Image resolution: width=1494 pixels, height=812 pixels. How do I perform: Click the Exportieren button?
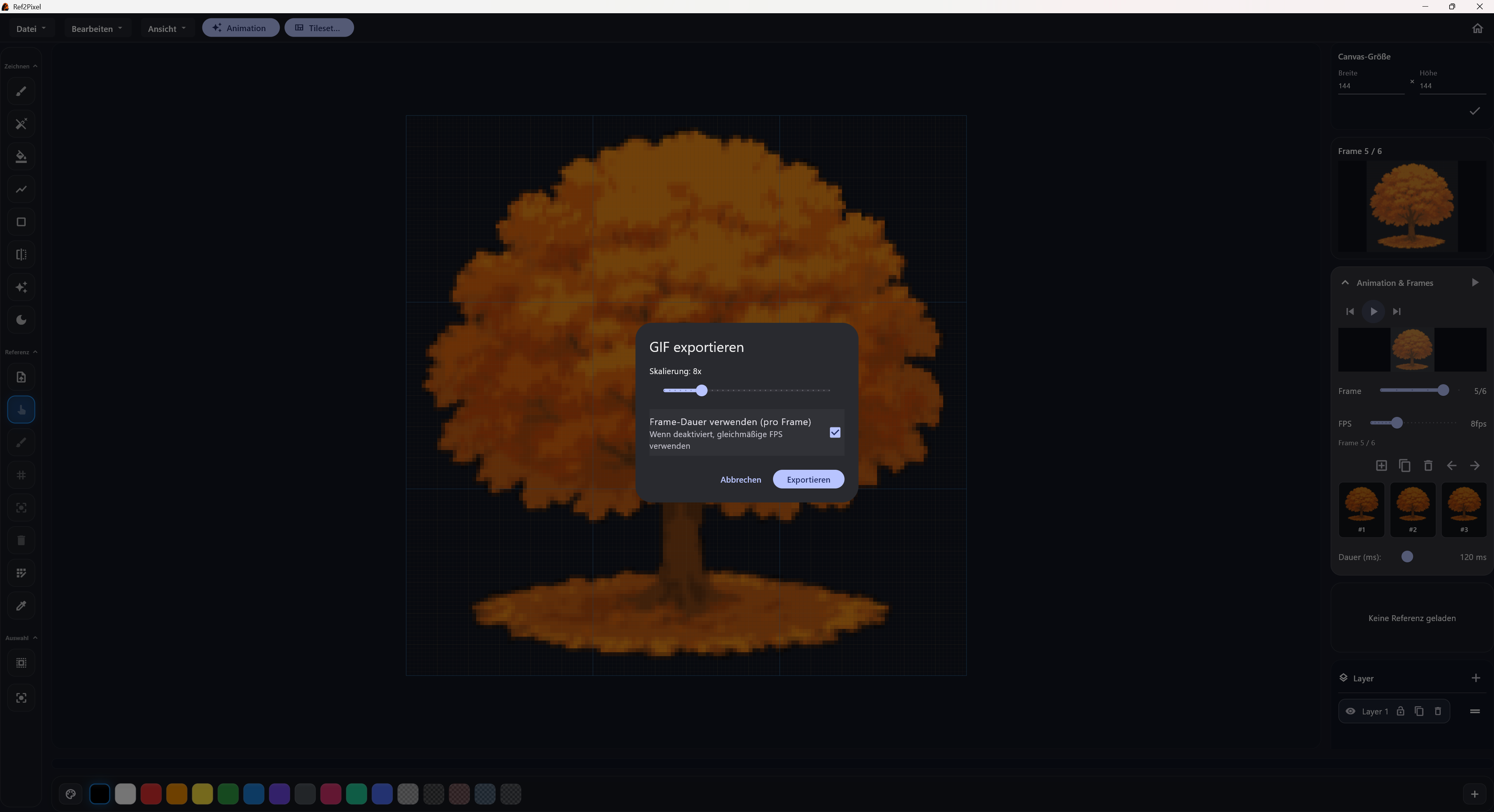pos(808,479)
